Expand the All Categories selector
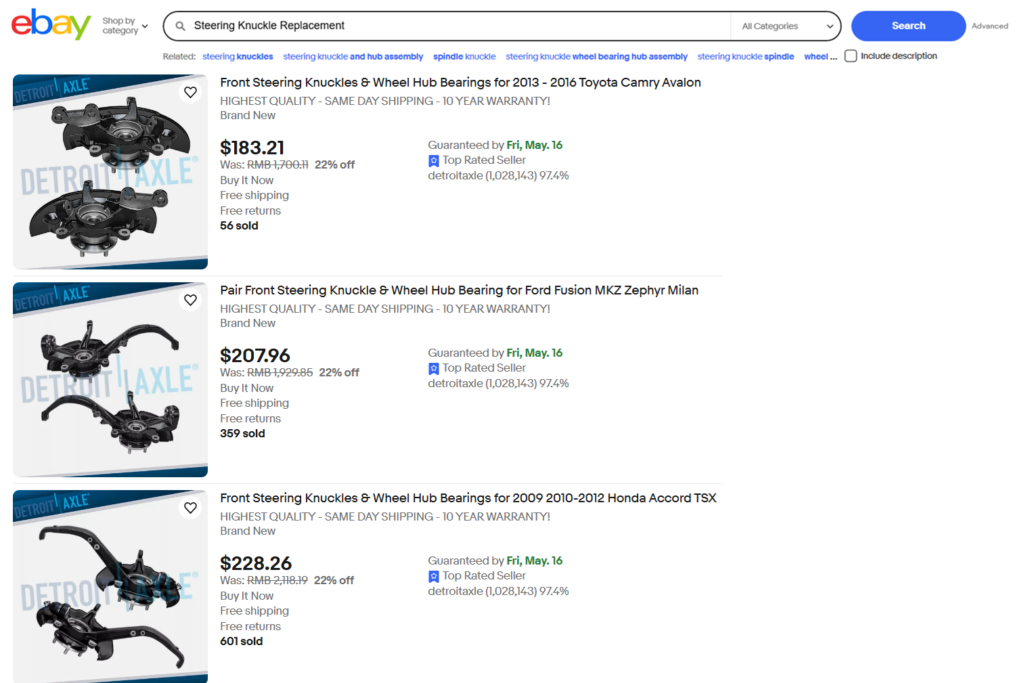1024x683 pixels. click(786, 26)
